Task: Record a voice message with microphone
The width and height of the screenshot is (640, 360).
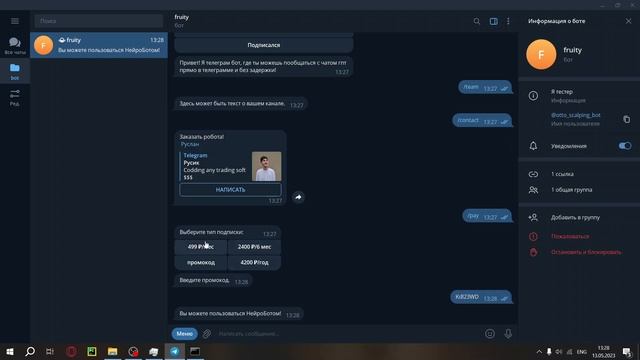Action: click(508, 334)
